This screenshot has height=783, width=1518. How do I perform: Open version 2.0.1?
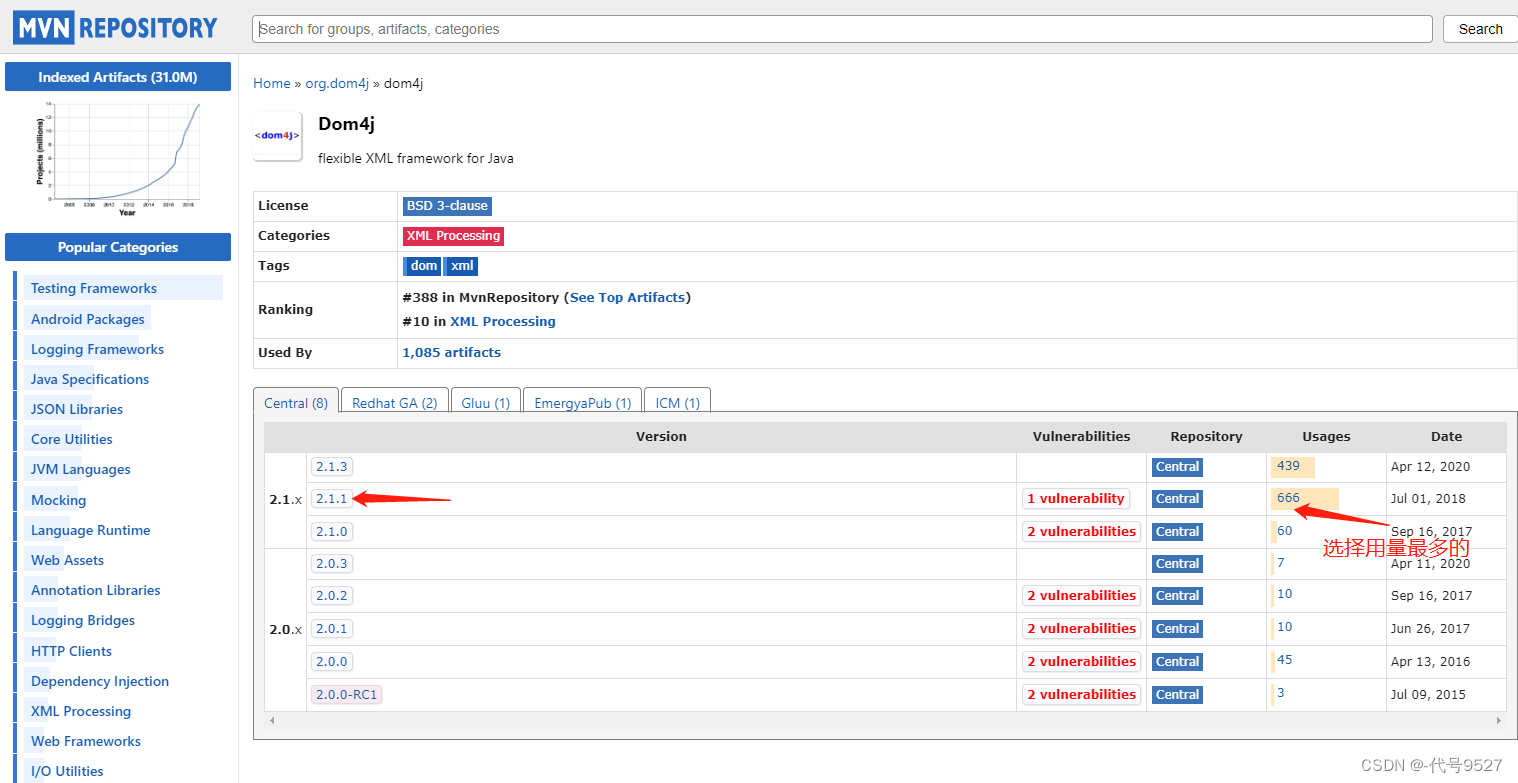(x=332, y=629)
